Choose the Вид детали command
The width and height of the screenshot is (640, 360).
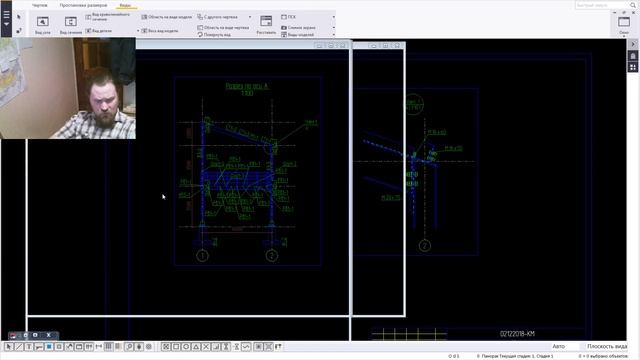[x=99, y=31]
